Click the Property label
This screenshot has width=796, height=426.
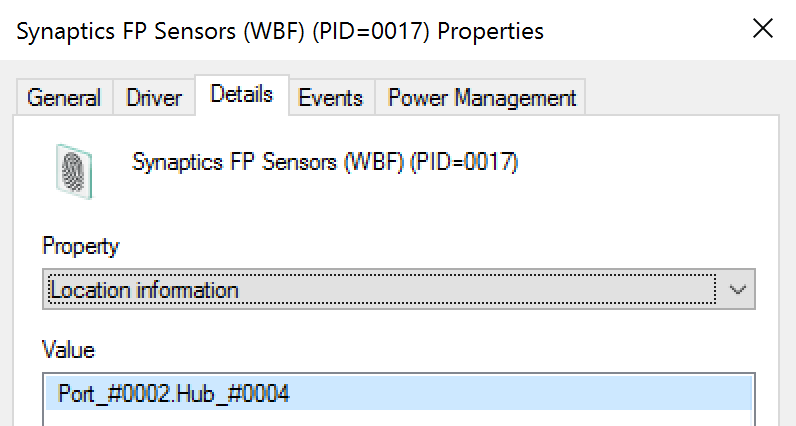tap(80, 246)
